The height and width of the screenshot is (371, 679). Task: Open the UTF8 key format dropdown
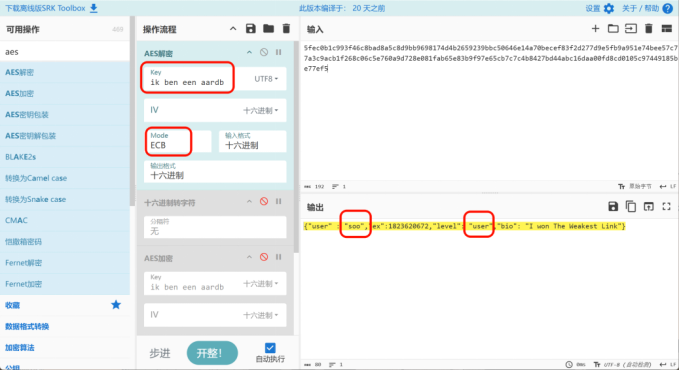coord(266,79)
